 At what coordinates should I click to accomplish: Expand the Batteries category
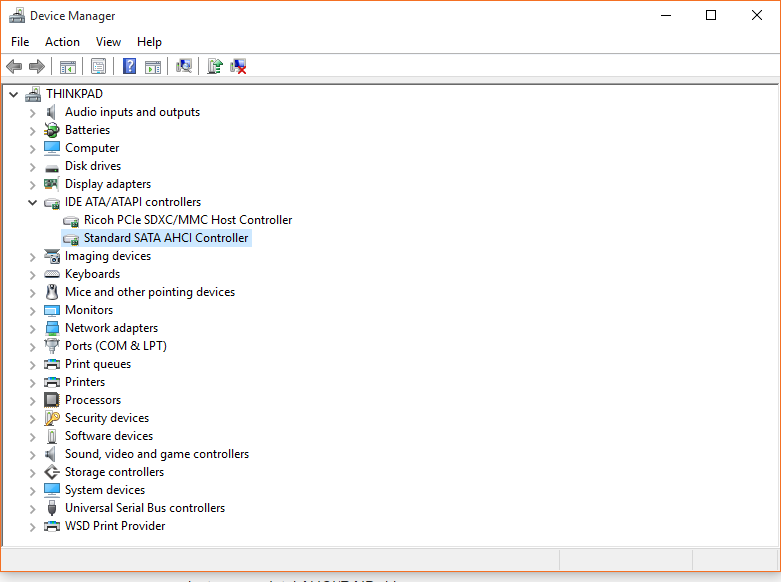[32, 131]
